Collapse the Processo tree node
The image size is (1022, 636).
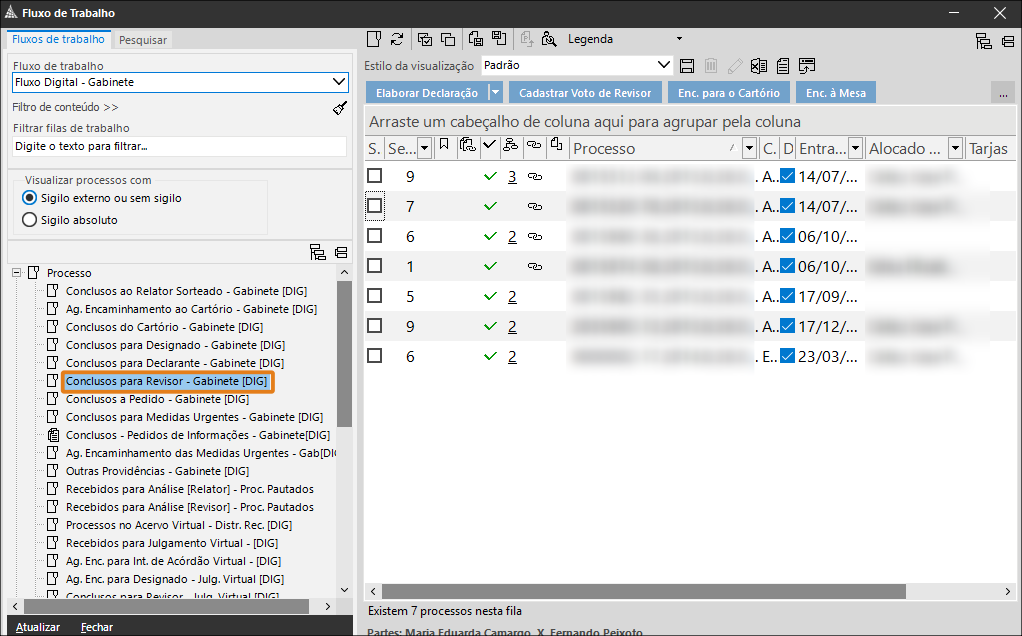tap(17, 273)
